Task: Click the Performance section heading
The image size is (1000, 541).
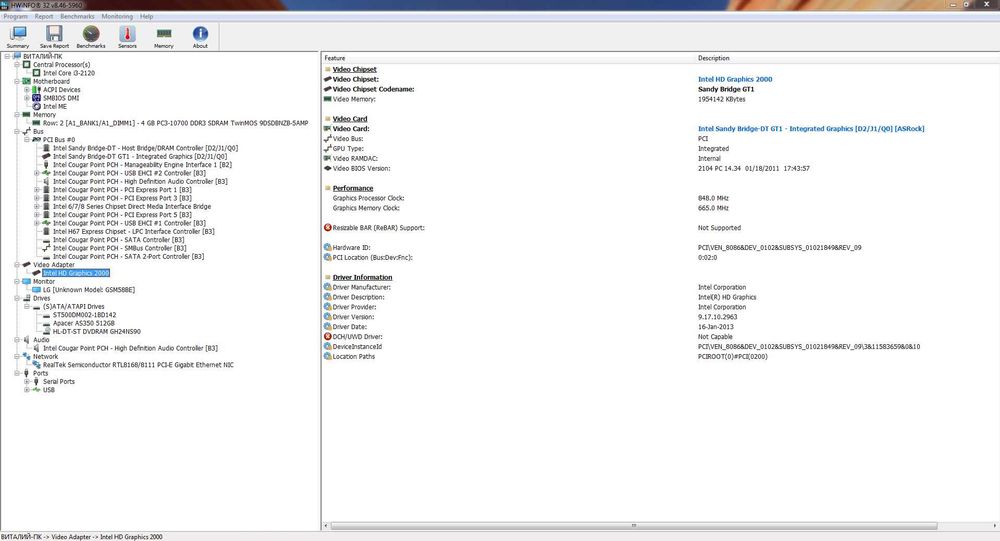Action: [353, 188]
